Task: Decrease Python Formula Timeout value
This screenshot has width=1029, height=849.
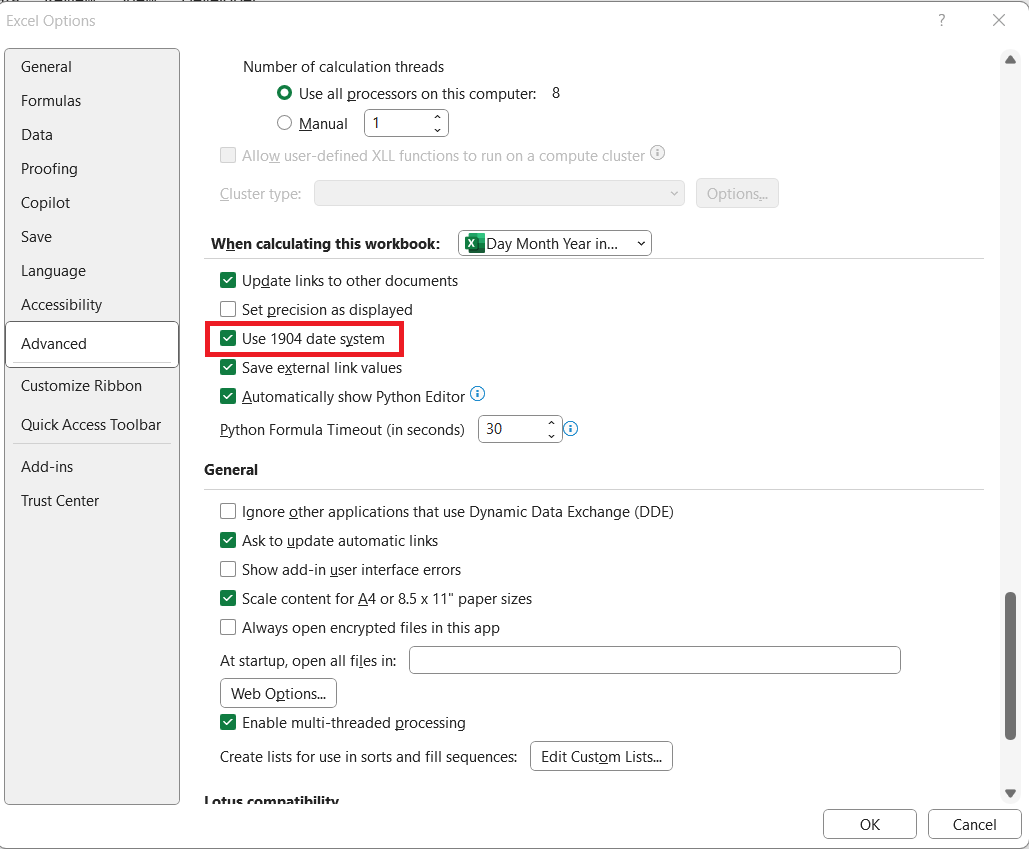Action: (551, 435)
